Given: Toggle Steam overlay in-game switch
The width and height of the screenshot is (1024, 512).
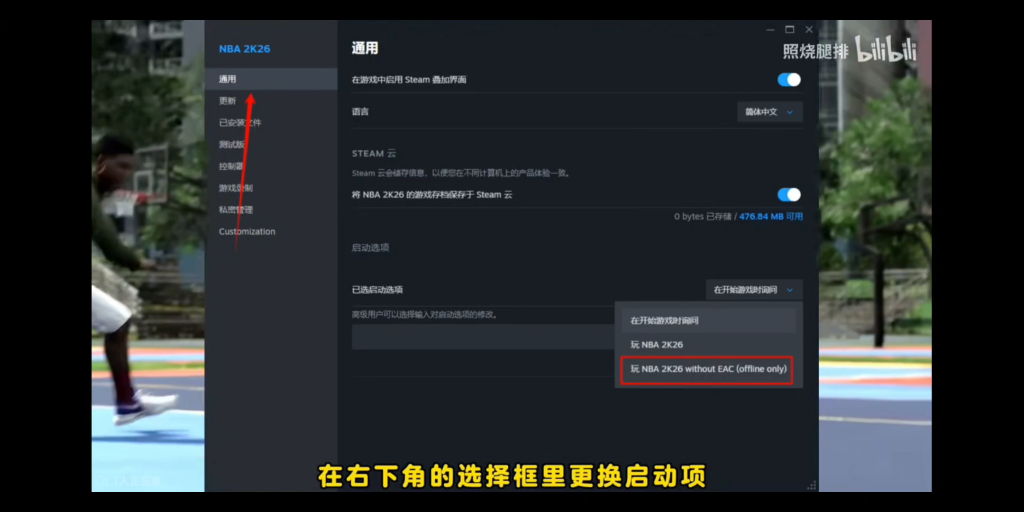Looking at the screenshot, I should tap(789, 80).
